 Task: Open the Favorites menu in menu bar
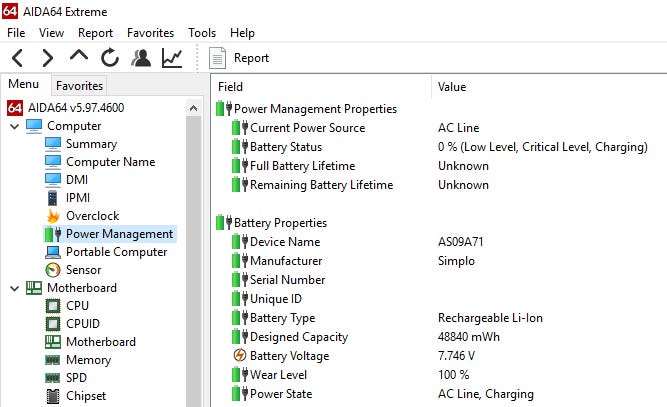pos(151,33)
